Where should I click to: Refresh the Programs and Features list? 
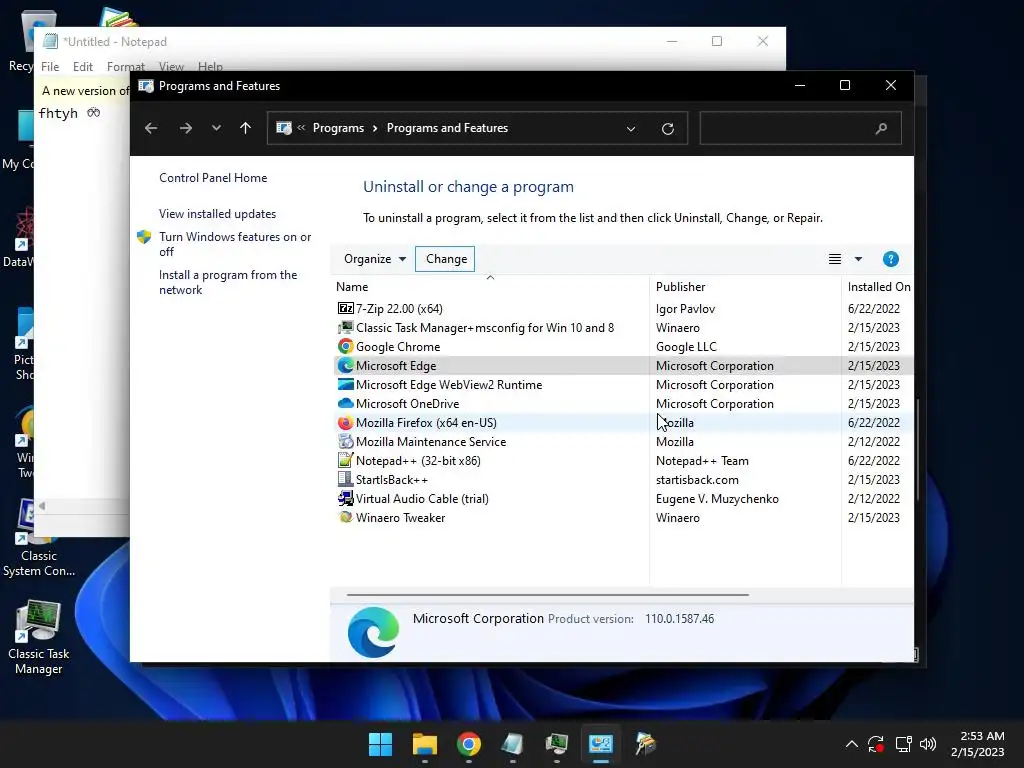point(667,129)
